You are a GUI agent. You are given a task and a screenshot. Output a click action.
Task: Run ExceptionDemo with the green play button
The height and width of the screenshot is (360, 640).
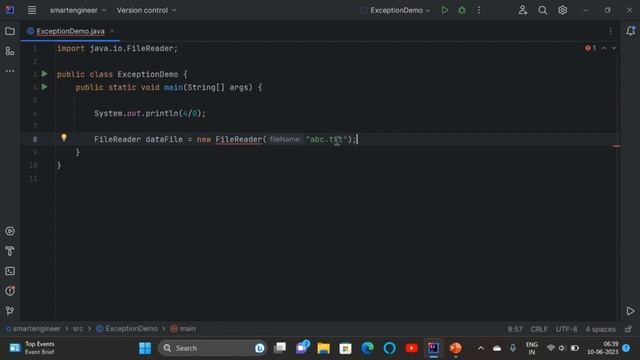click(x=444, y=10)
